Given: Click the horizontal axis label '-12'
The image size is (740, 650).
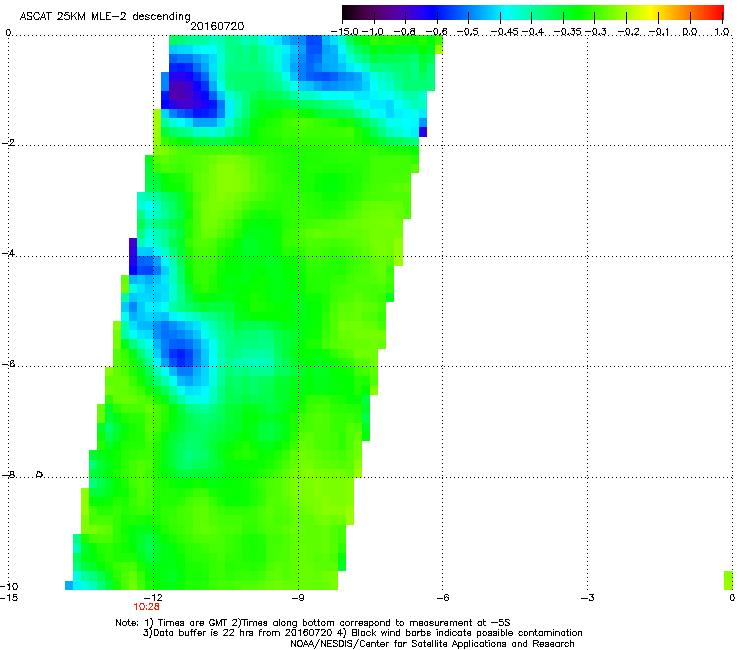Looking at the screenshot, I should 152,598.
